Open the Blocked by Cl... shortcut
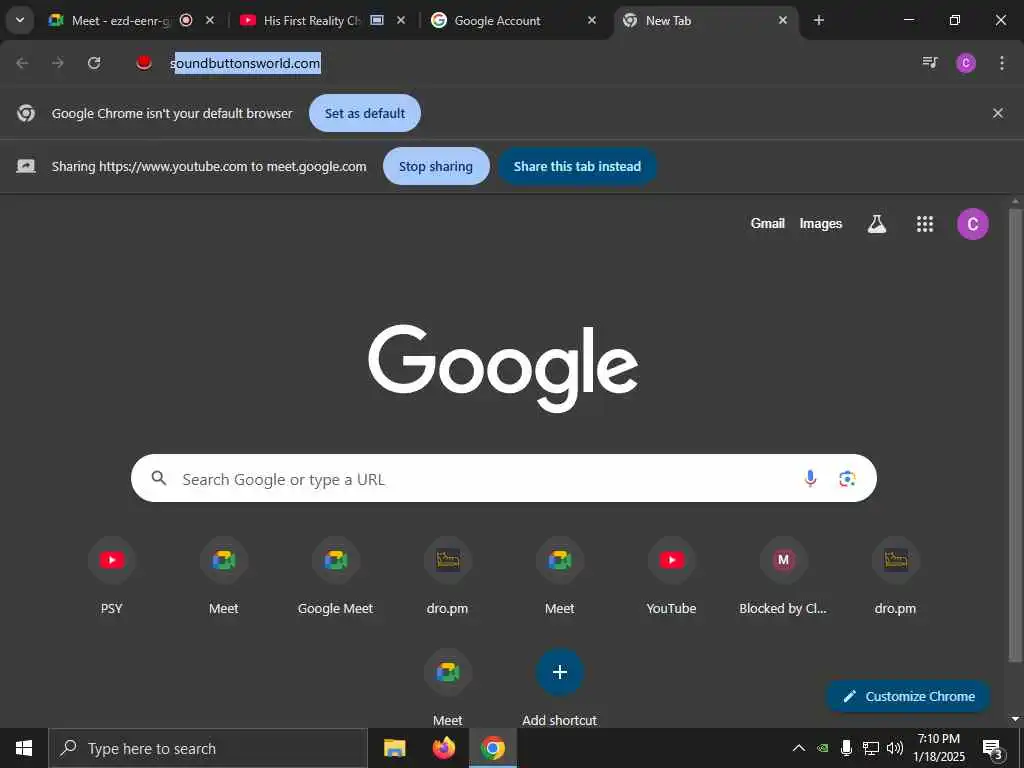Image resolution: width=1024 pixels, height=768 pixels. tap(783, 577)
